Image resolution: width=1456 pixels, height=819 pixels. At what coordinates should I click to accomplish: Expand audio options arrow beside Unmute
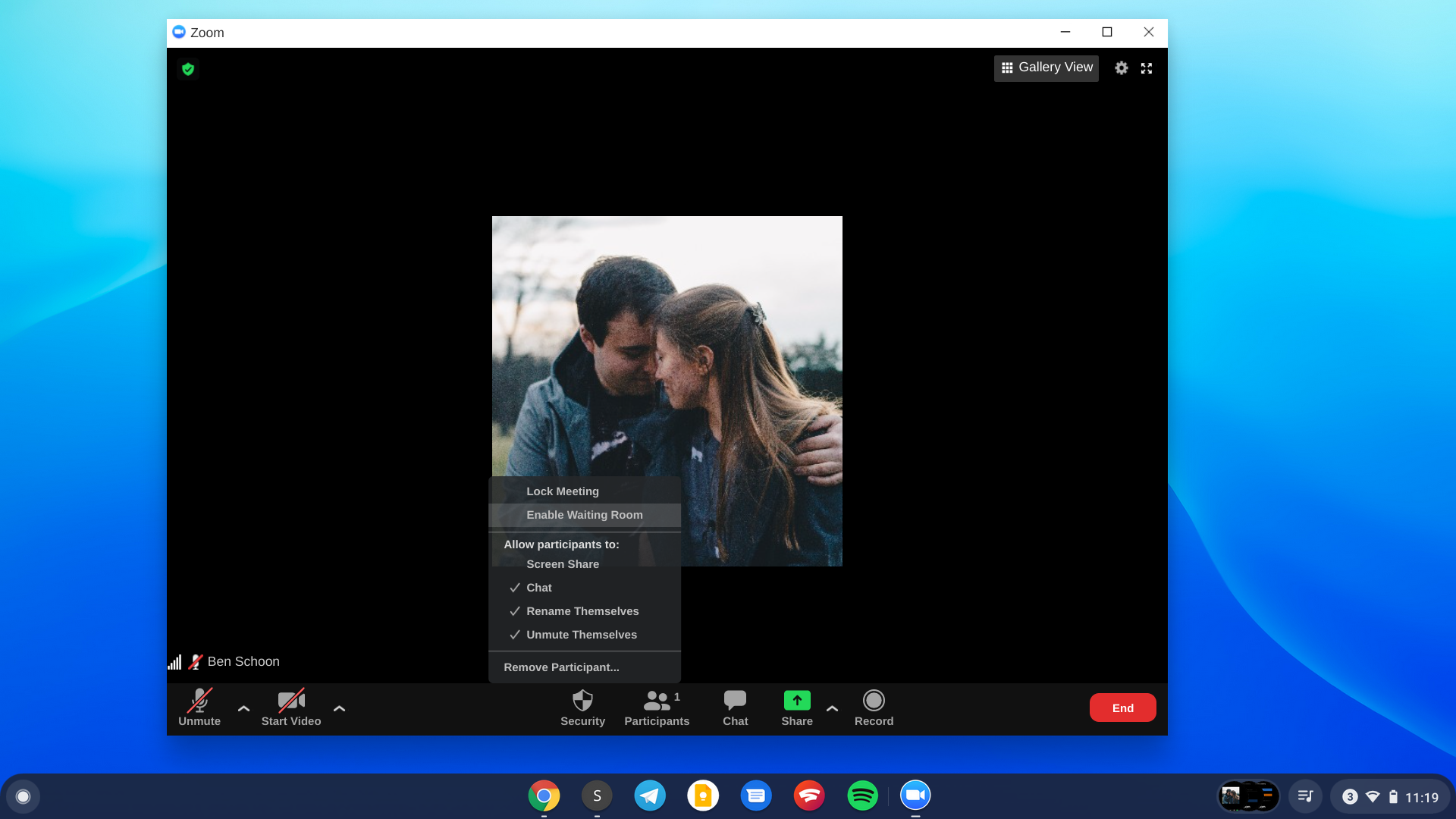(x=243, y=708)
